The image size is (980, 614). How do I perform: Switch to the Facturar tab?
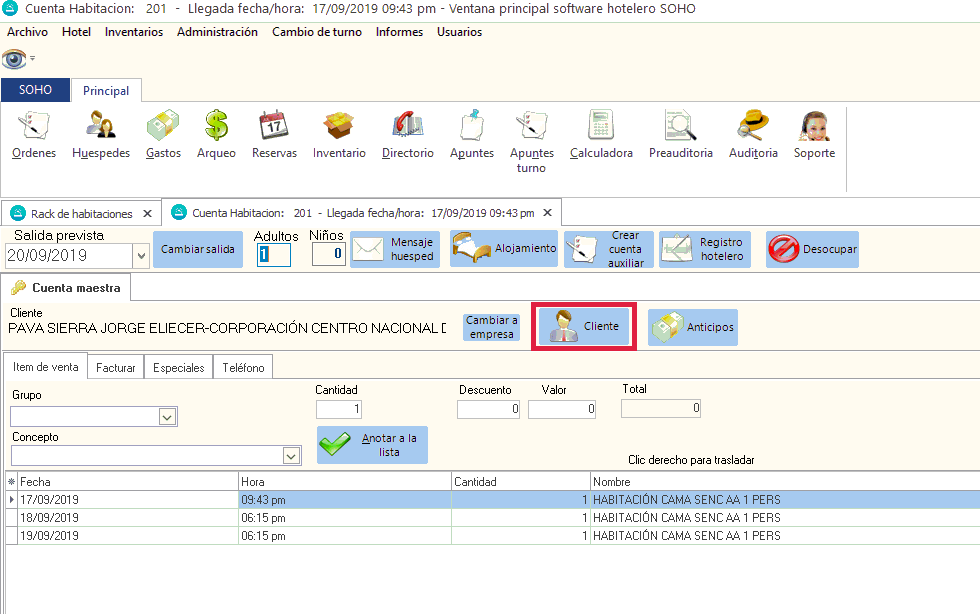116,368
